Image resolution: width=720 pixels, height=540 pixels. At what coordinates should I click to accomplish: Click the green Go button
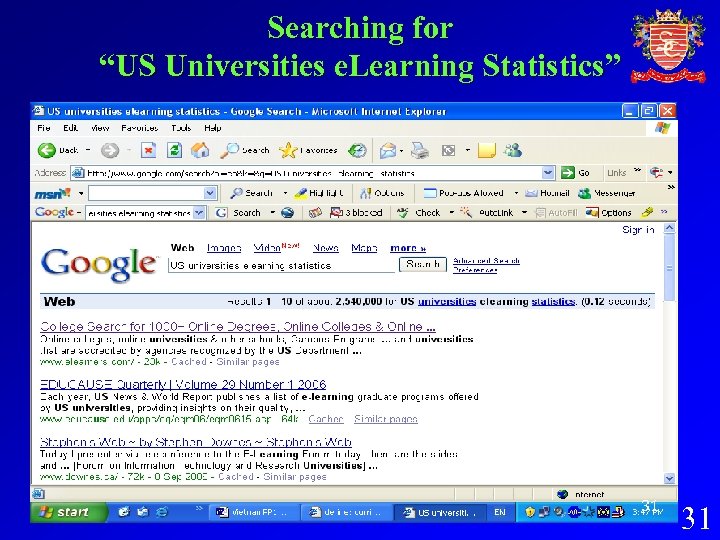click(575, 173)
